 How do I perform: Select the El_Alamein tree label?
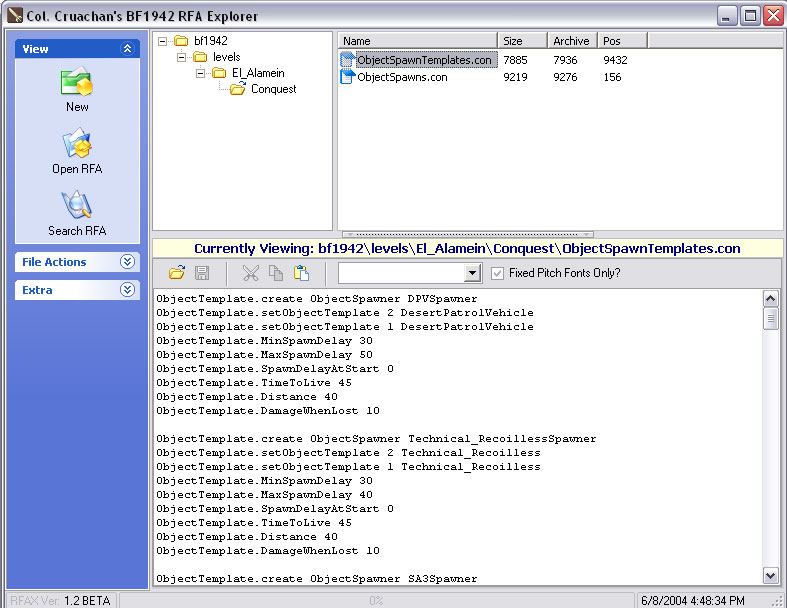[258, 73]
